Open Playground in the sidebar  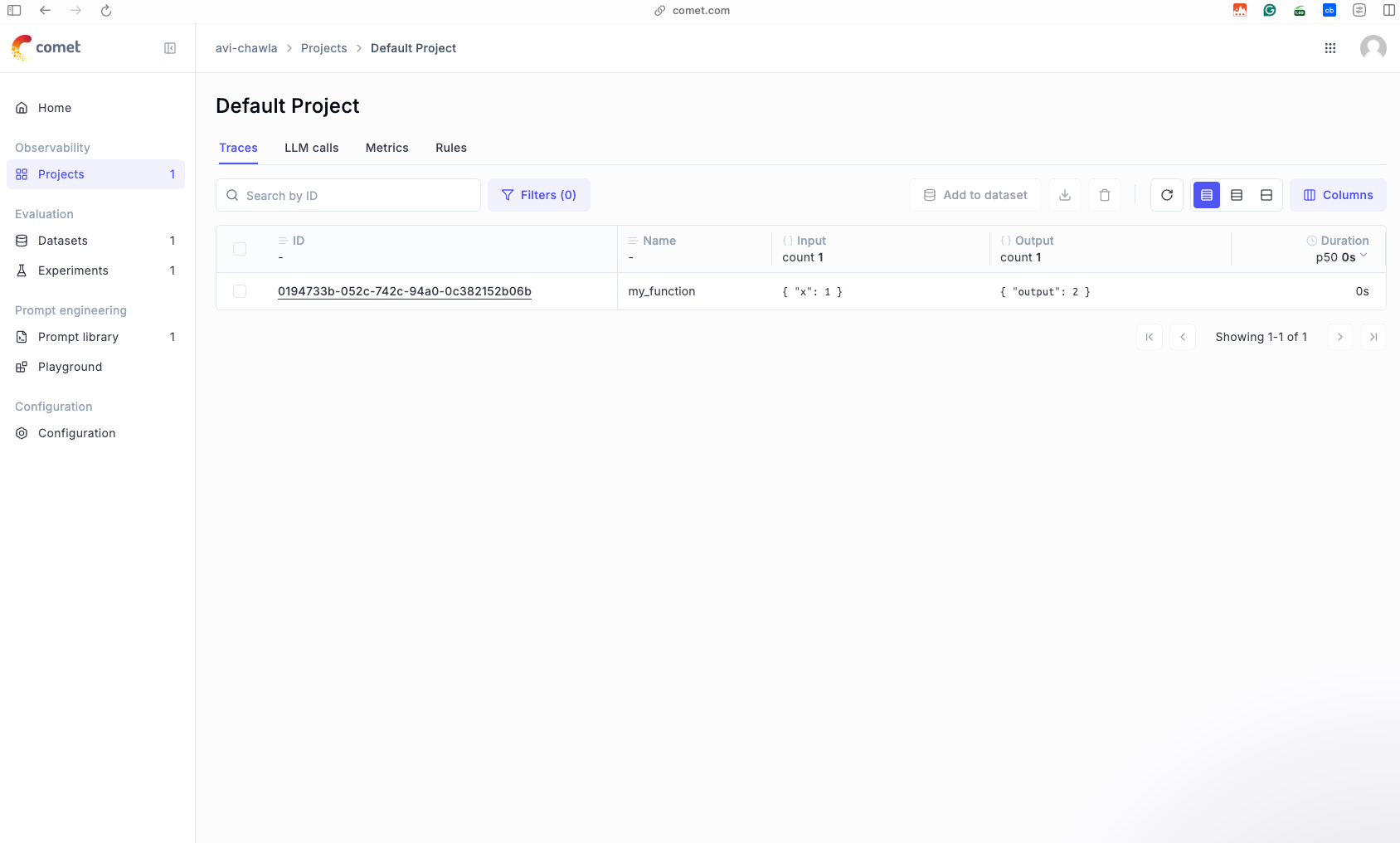(95, 367)
